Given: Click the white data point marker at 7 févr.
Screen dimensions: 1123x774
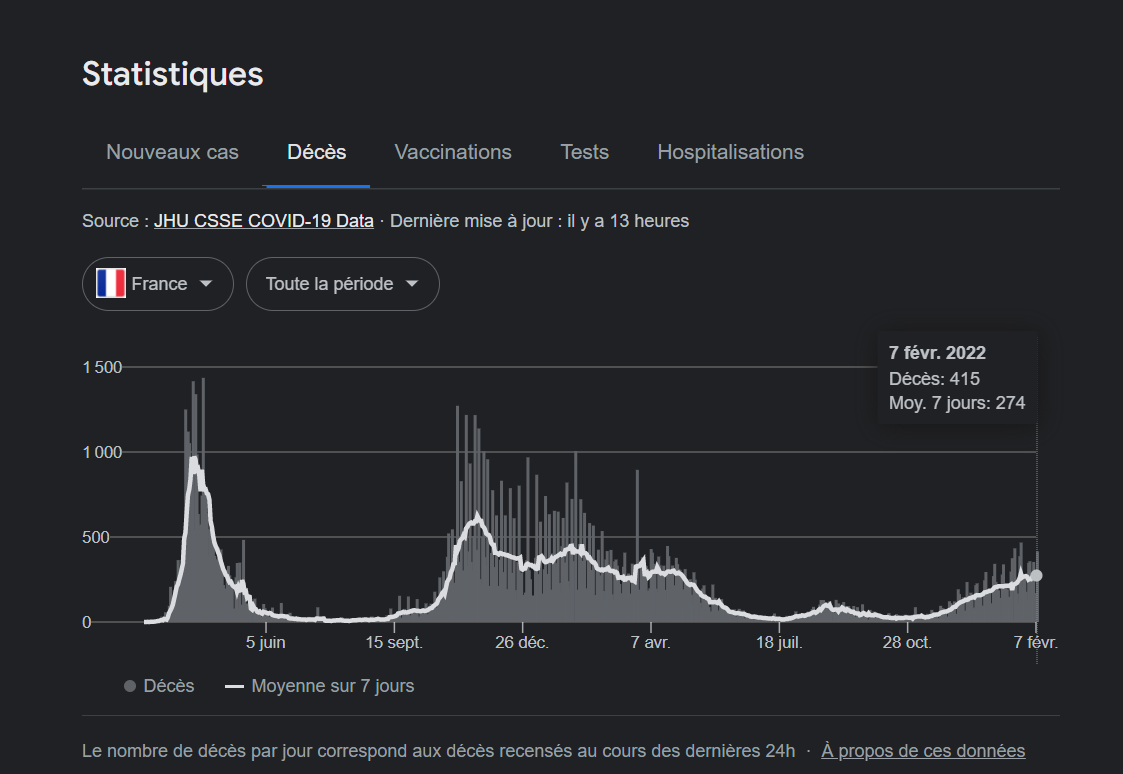Looking at the screenshot, I should 1037,575.
